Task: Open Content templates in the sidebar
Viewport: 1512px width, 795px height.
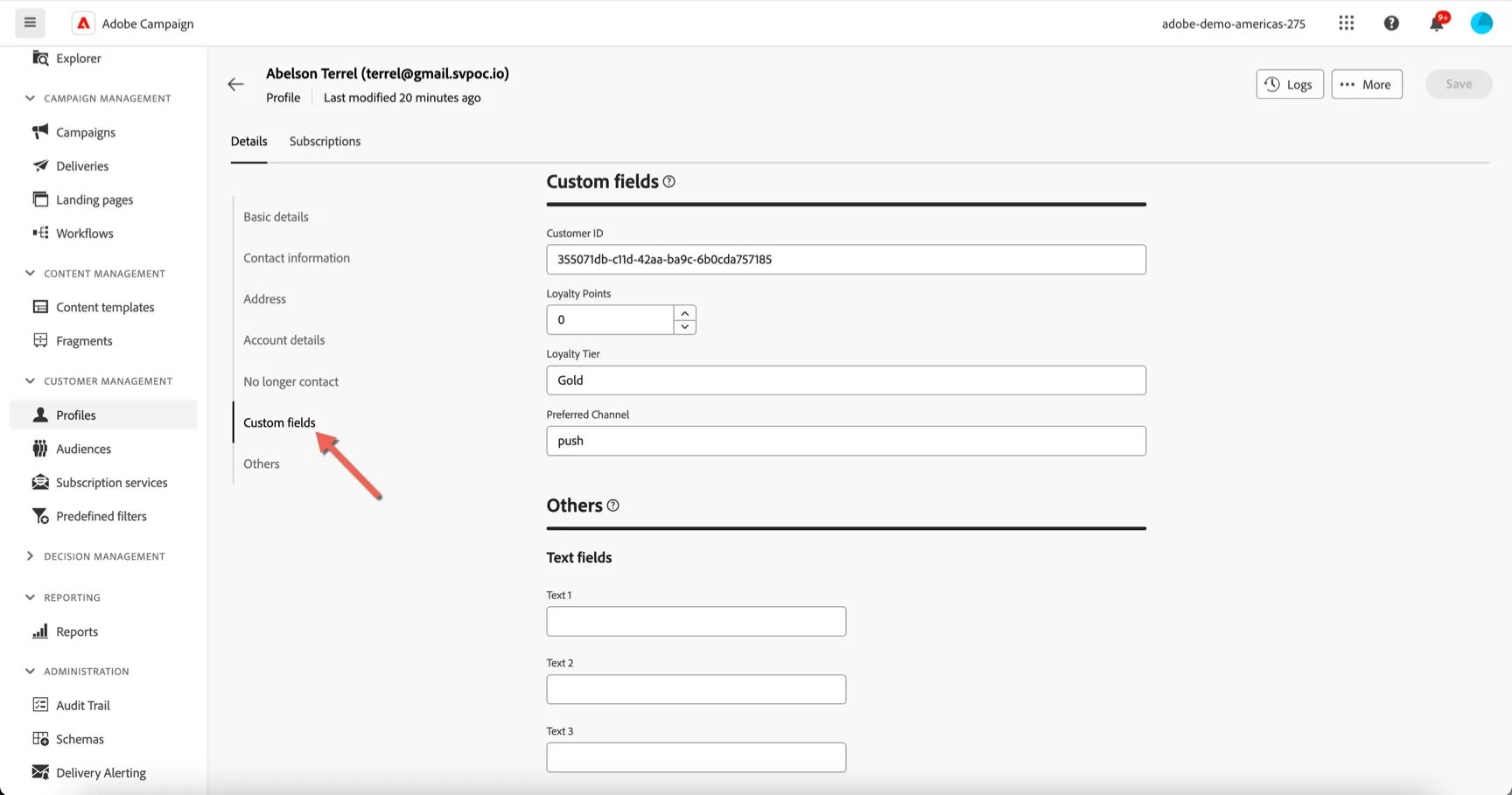Action: tap(103, 307)
